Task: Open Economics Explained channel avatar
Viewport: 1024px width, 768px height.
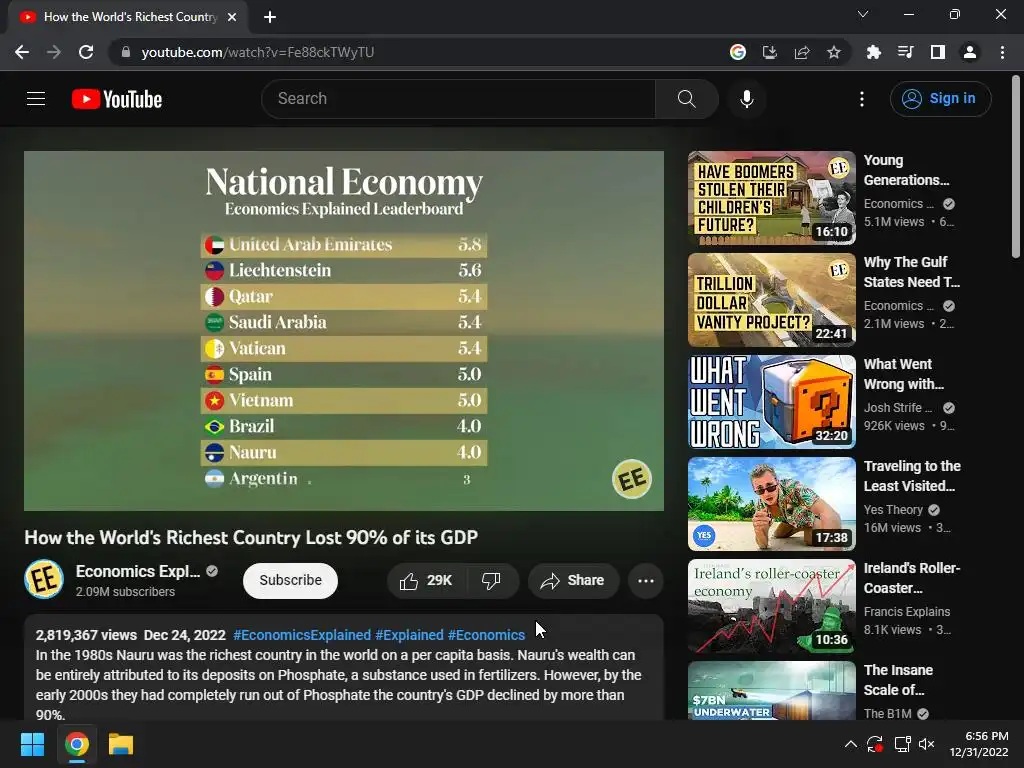Action: (44, 579)
